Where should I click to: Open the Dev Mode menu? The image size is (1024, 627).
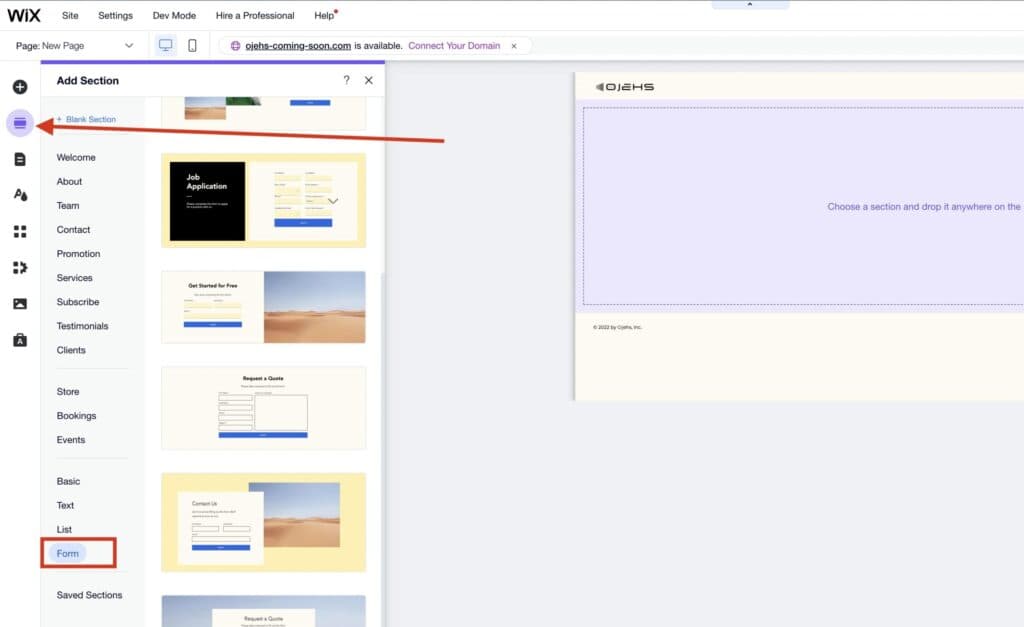click(174, 15)
